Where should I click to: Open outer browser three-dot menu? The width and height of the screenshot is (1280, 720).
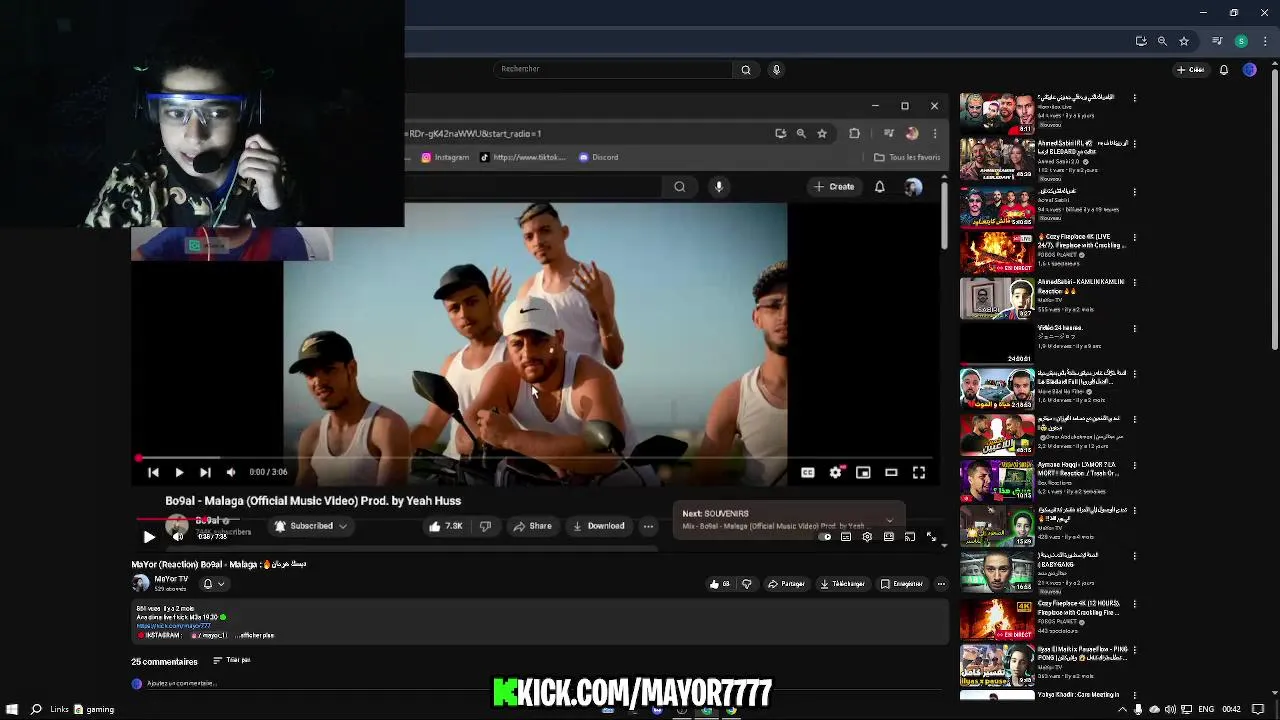point(1265,41)
